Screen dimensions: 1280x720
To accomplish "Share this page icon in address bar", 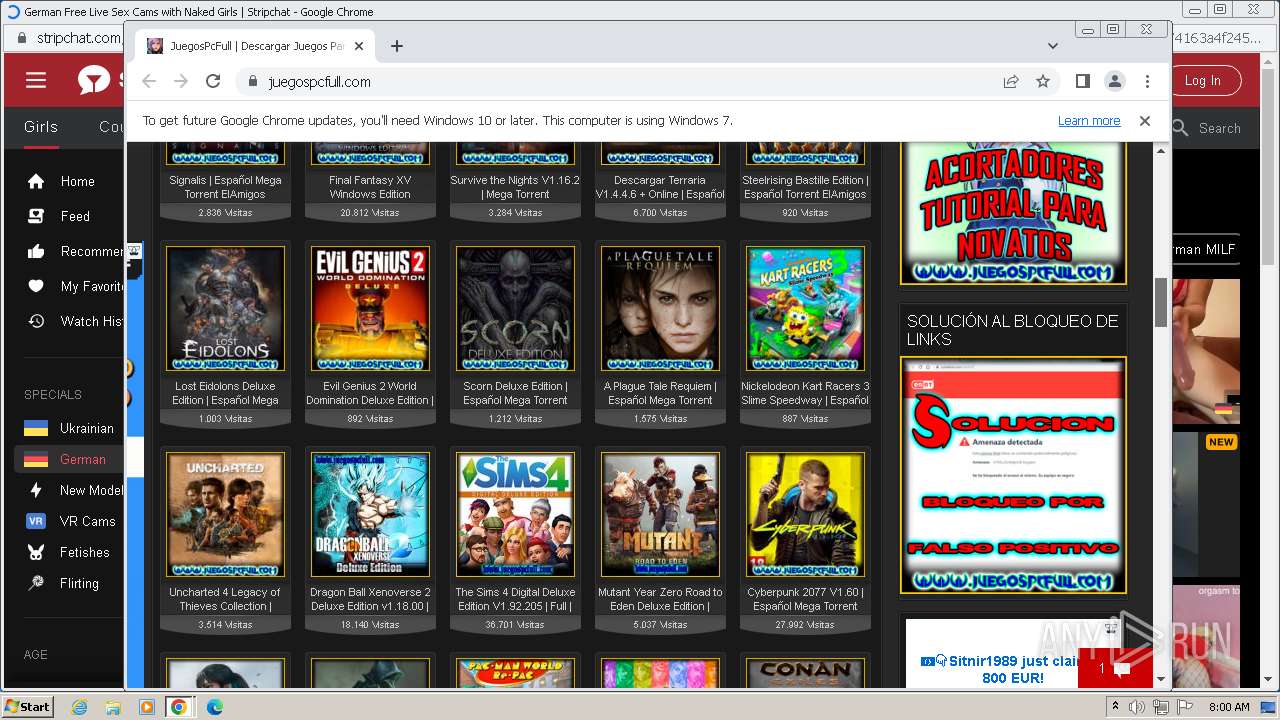I will [x=1011, y=82].
